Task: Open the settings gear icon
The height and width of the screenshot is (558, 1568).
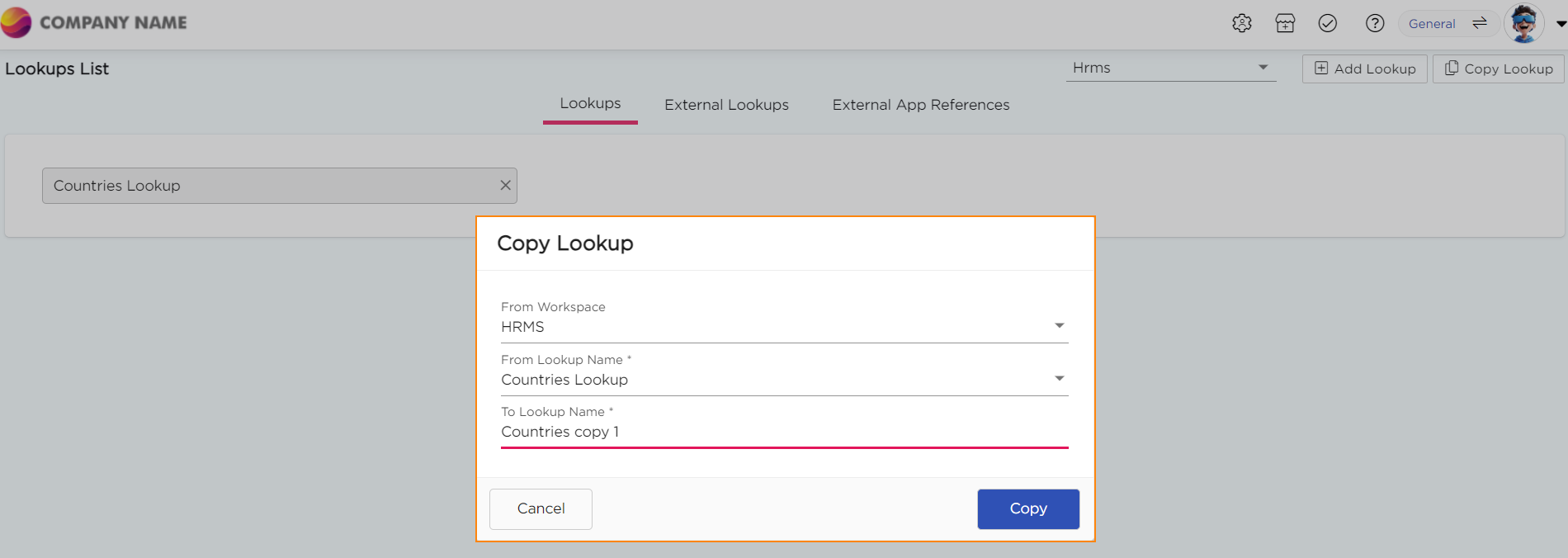Action: tap(1241, 23)
